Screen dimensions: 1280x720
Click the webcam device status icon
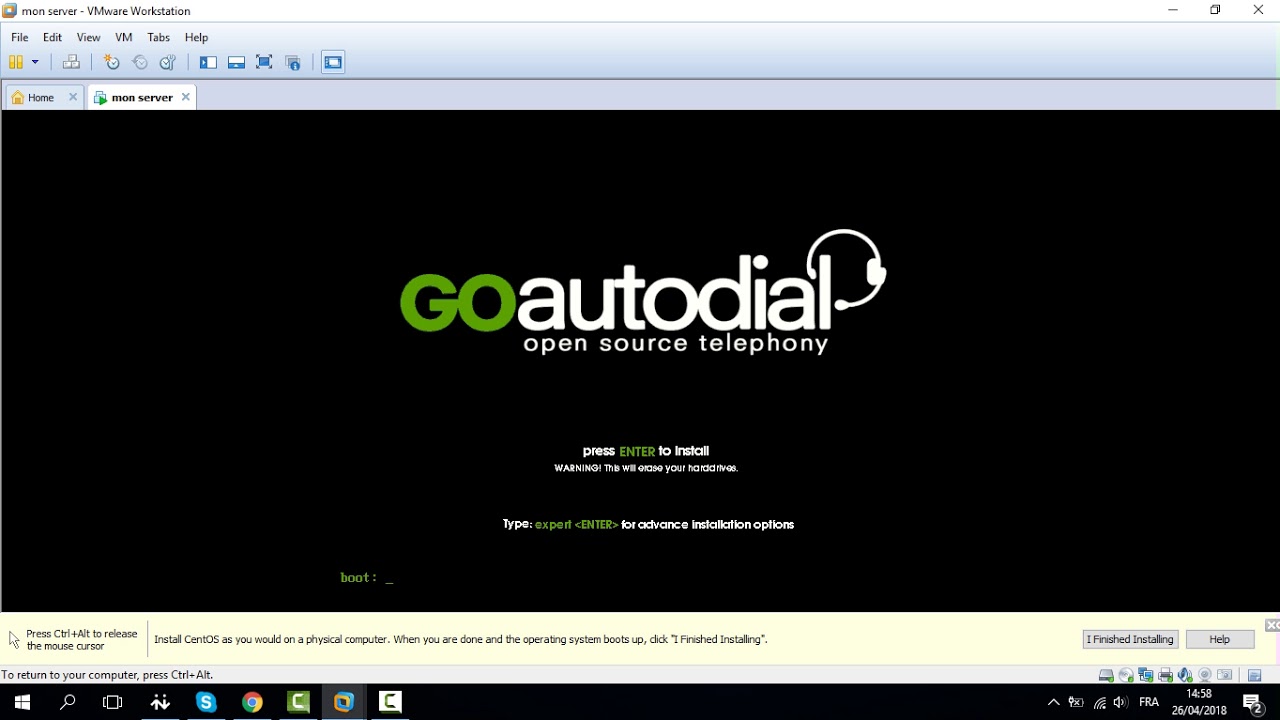click(x=1205, y=675)
